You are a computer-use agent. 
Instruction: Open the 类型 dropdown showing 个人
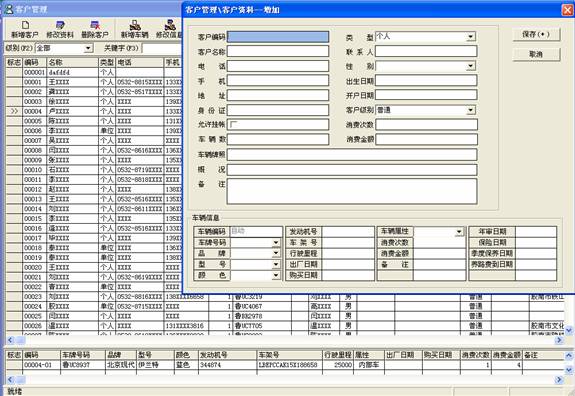tap(470, 37)
